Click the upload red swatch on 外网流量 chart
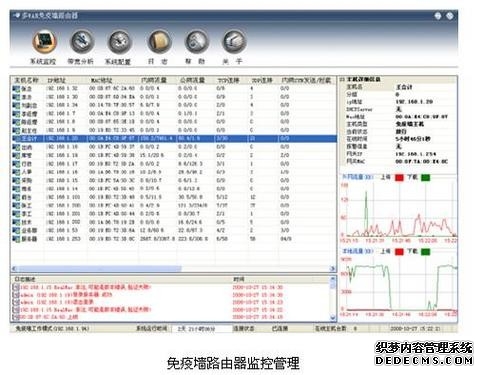The width and height of the screenshot is (484, 375). coord(399,178)
